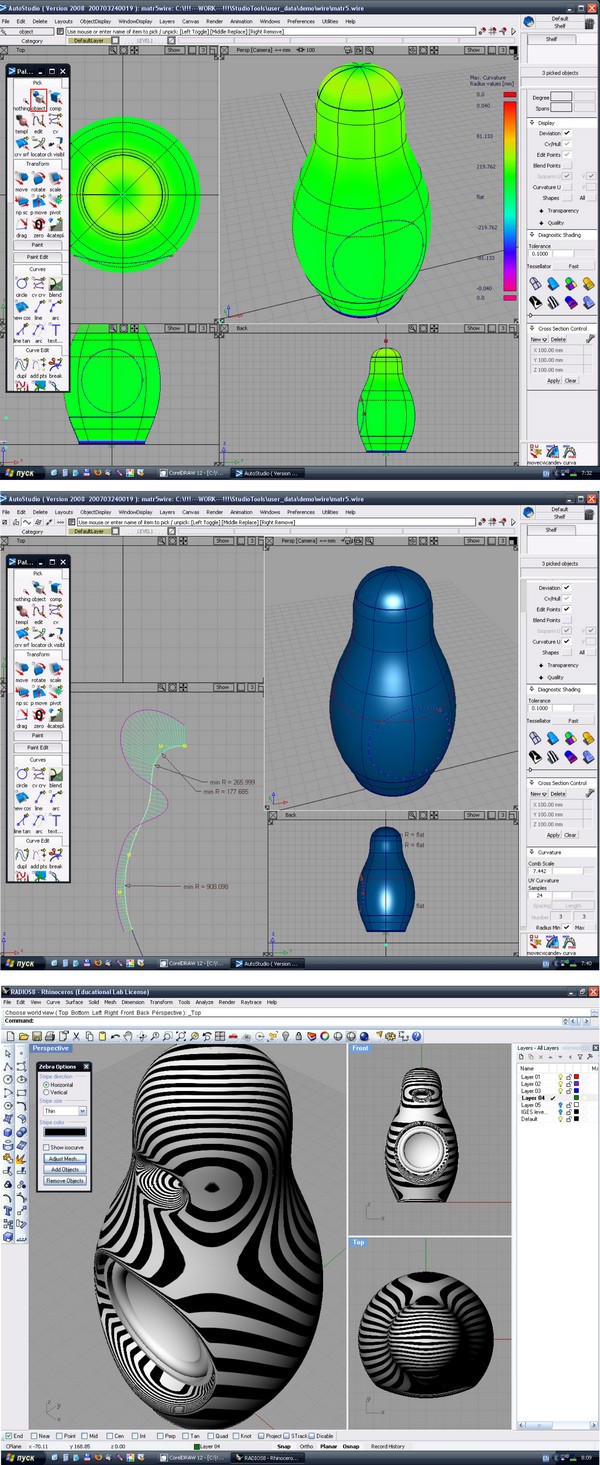Toggle Deviation checkbox in top AutoStudio panel

click(x=567, y=132)
